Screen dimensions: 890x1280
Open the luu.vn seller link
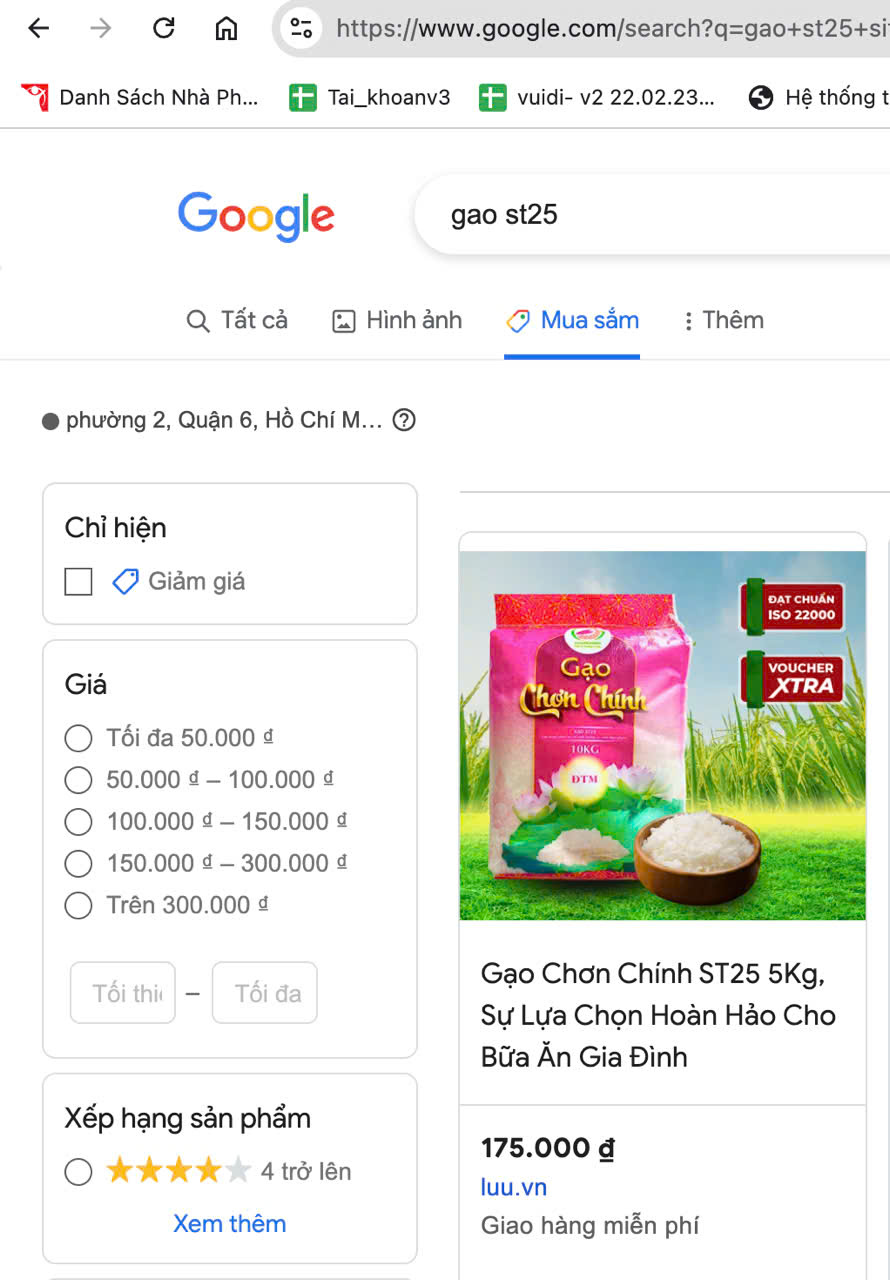point(514,1187)
